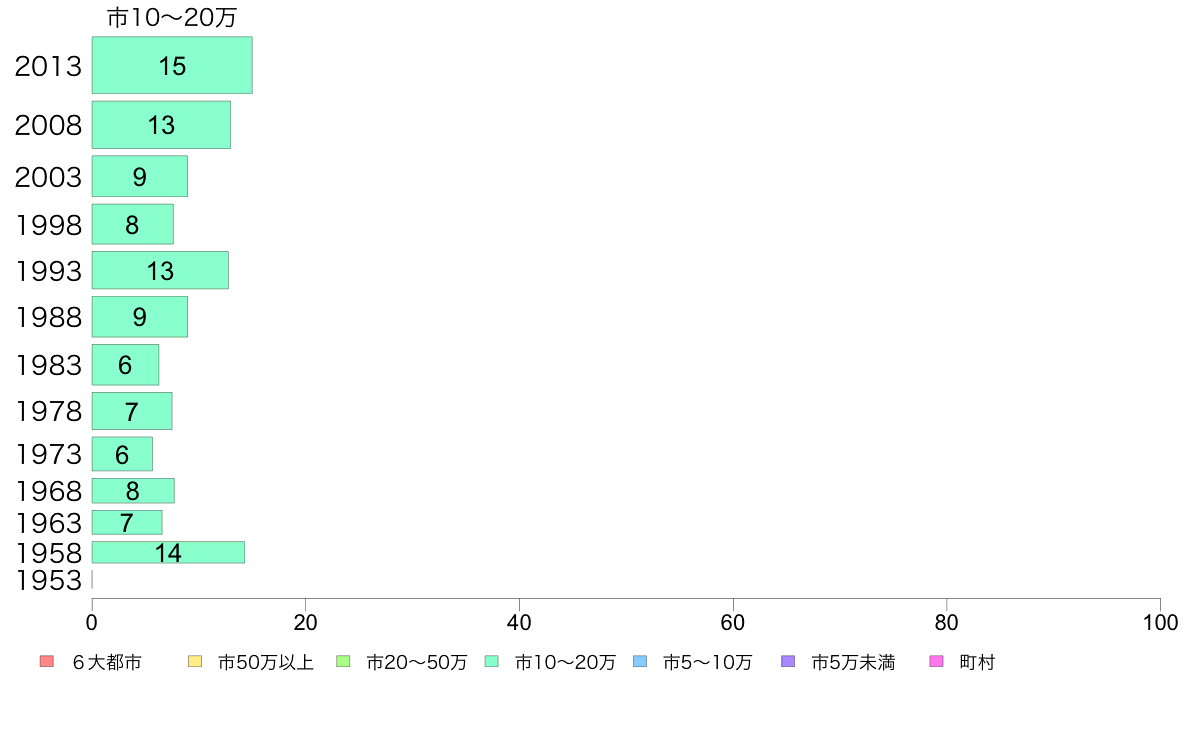Click the yellow 市50万以上 legend swatch
The width and height of the screenshot is (1188, 736).
(195, 662)
